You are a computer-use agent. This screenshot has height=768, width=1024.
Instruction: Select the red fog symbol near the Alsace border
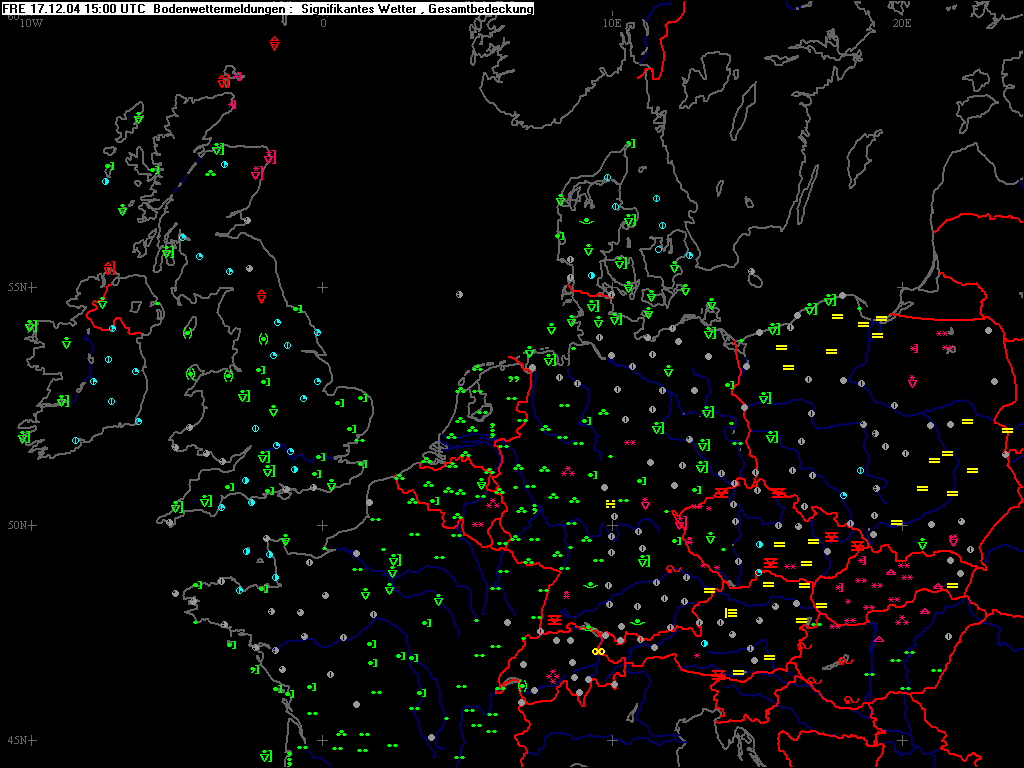point(554,619)
